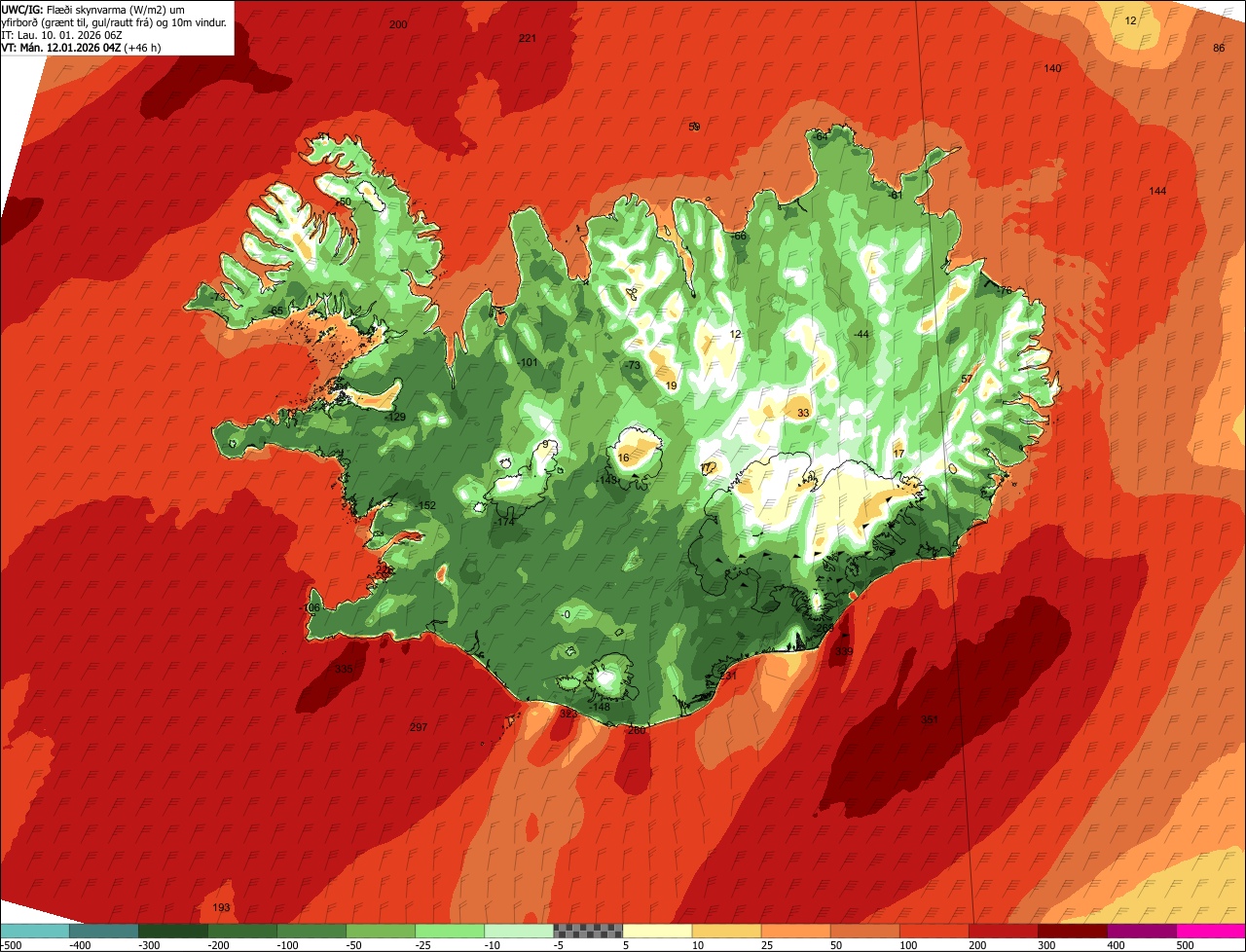
Task: Pick the -25 to -10 light green legend swatch
Action: click(449, 931)
